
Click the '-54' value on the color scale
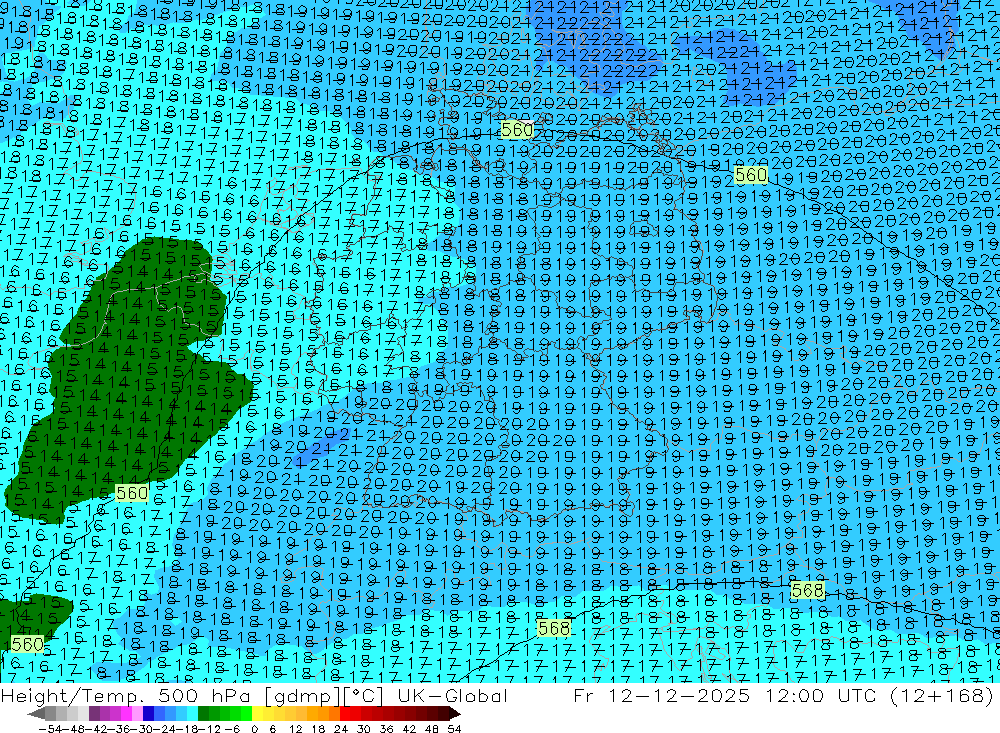pos(50,729)
